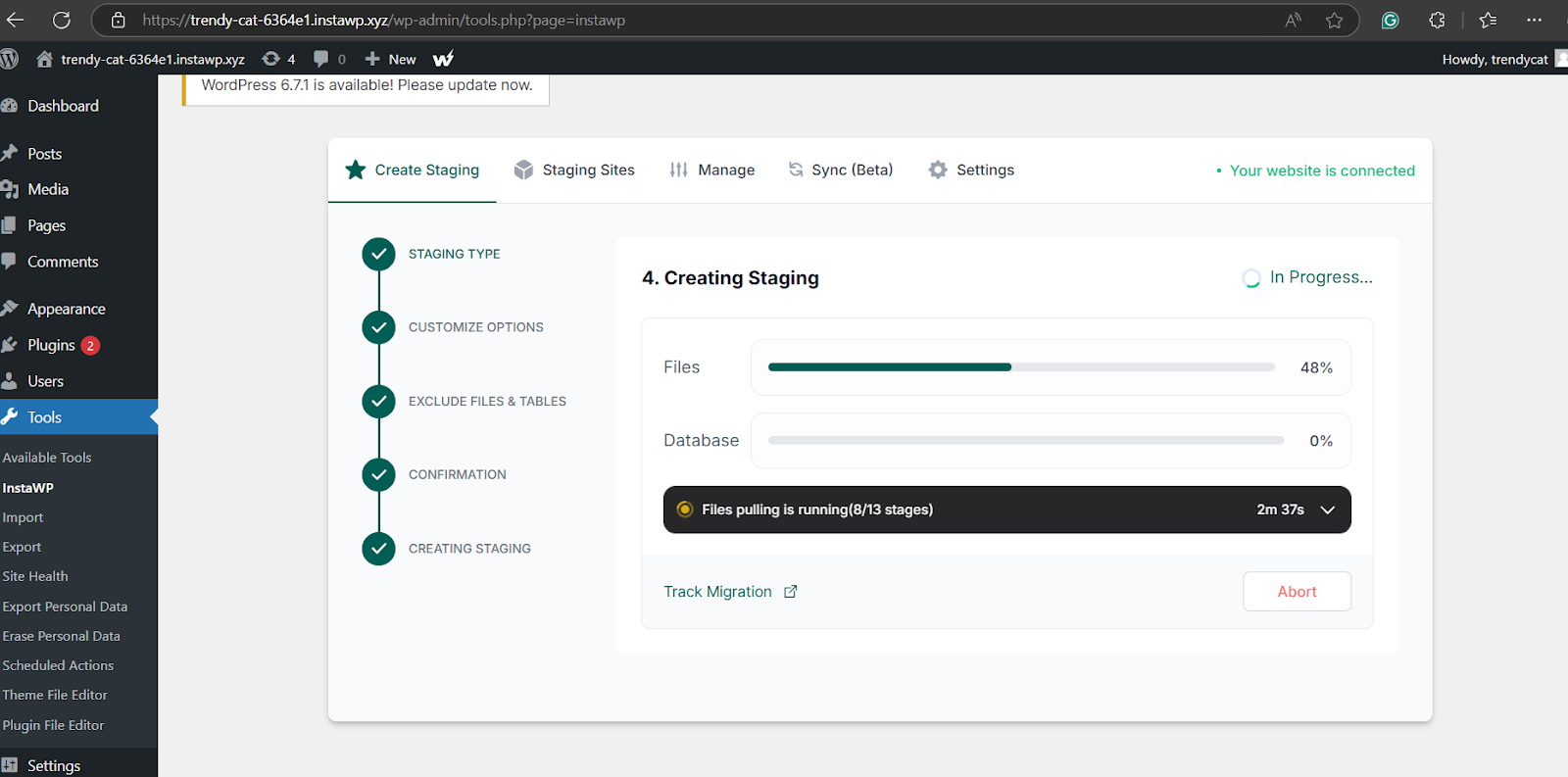This screenshot has width=1568, height=777.
Task: Open the Tools menu in the sidebar
Action: coord(78,417)
